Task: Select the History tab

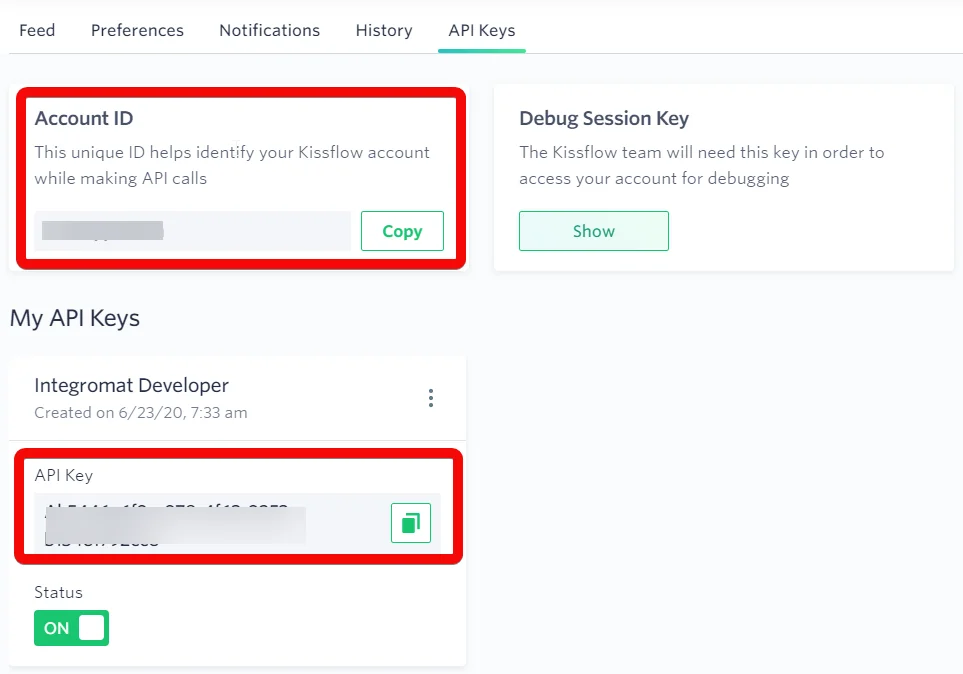Action: 384,30
